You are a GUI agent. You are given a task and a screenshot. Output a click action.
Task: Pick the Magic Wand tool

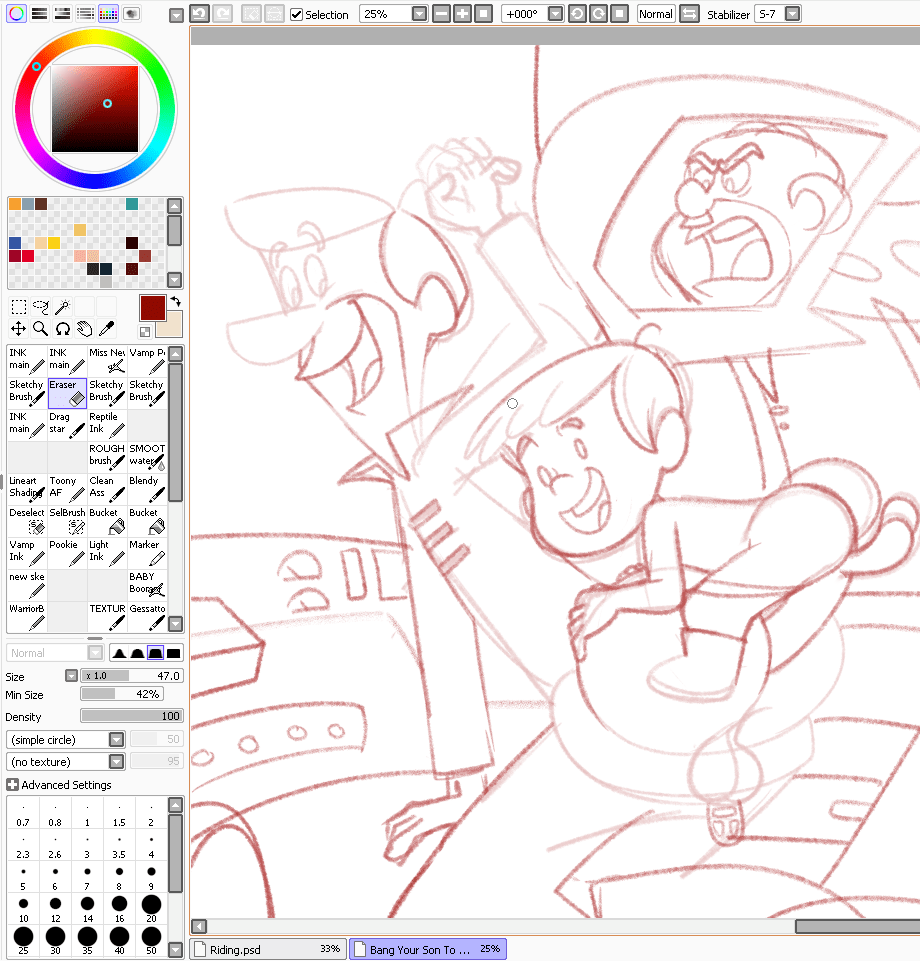pos(63,307)
